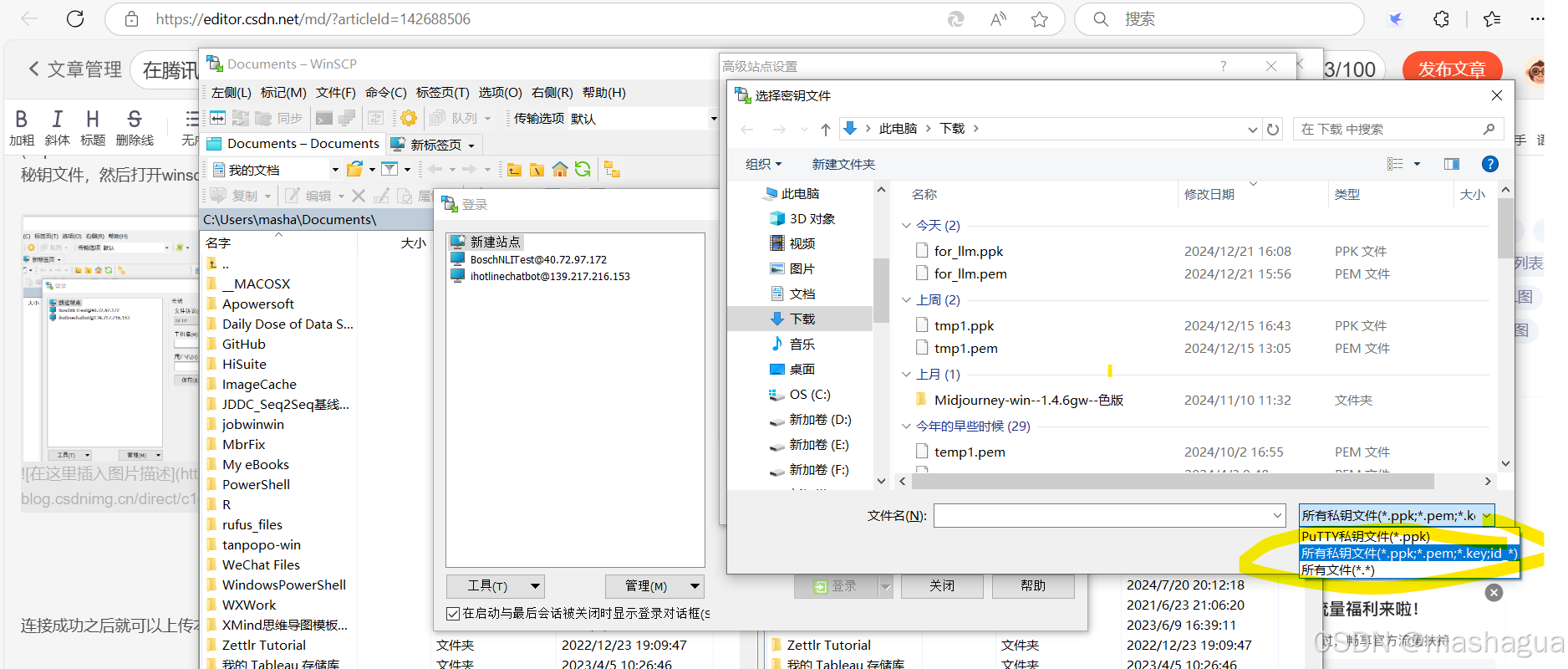Click the browser favorites star icon
The image size is (1568, 669).
(1039, 19)
